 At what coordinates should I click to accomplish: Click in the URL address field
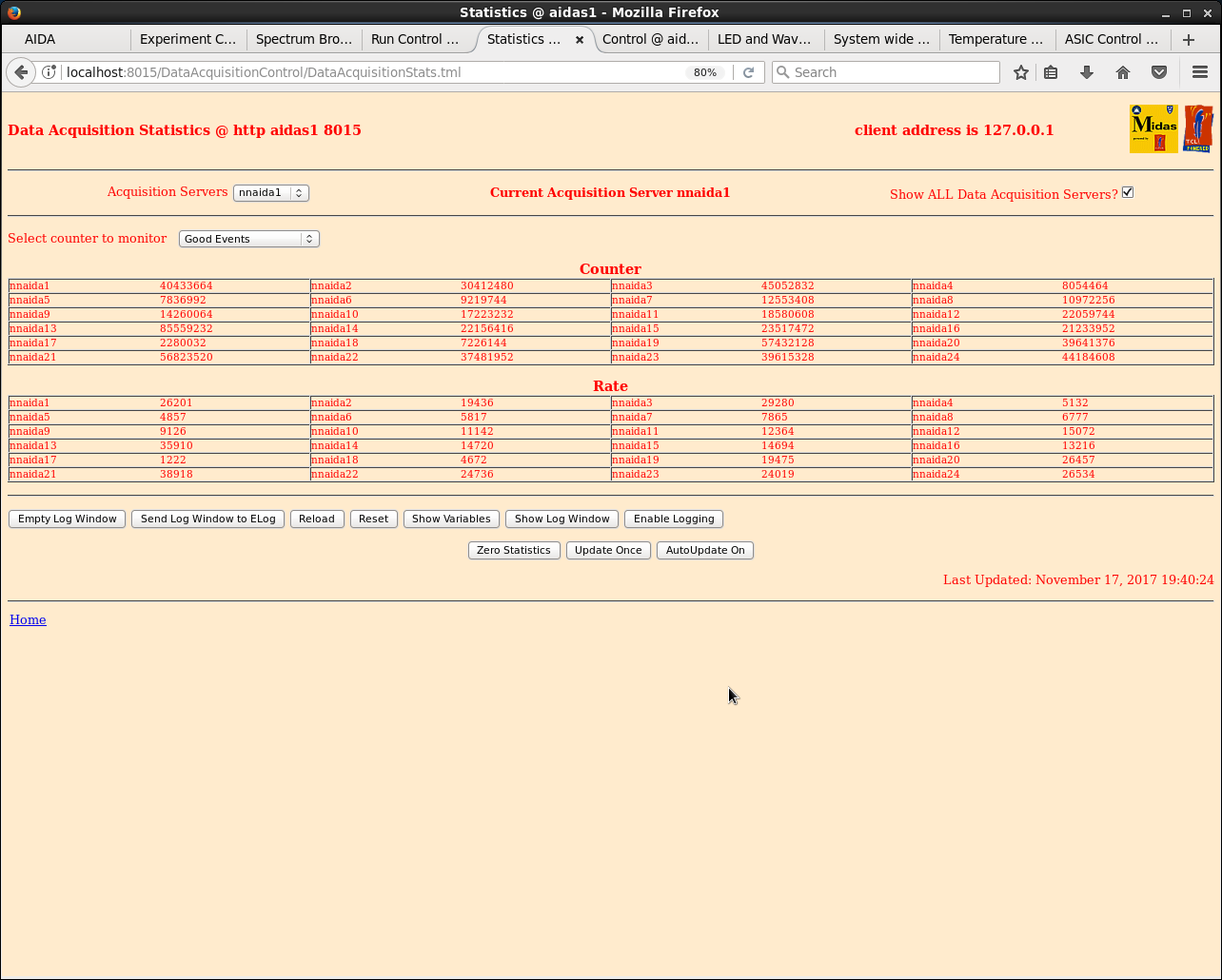pos(371,72)
